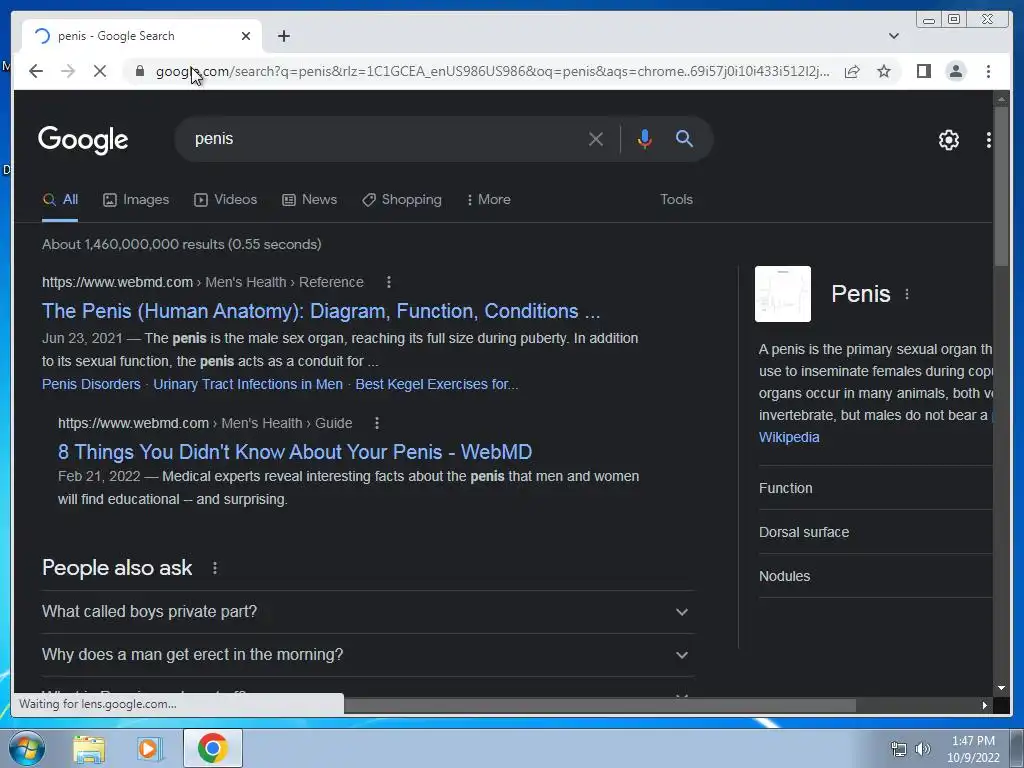Open the Chrome profile avatar menu
Image resolution: width=1024 pixels, height=768 pixels.
pos(955,71)
